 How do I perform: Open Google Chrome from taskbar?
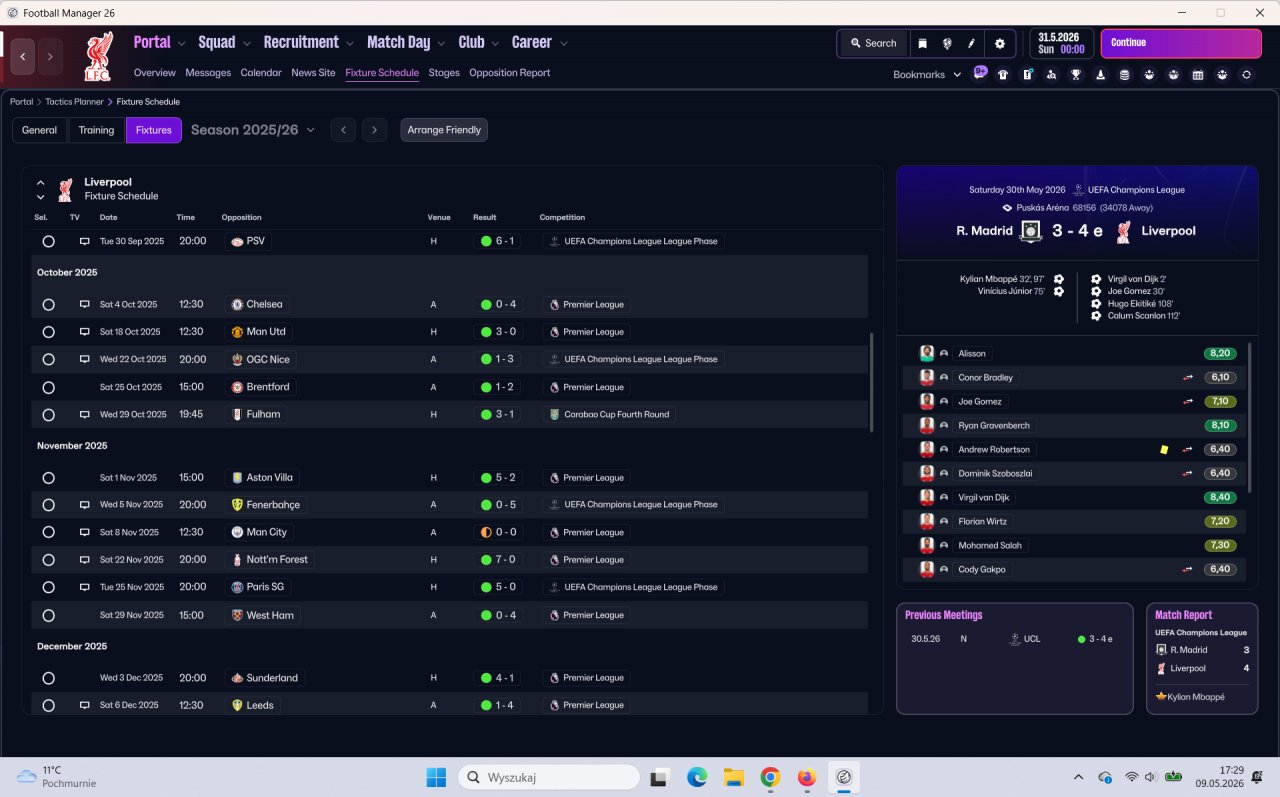(x=770, y=777)
